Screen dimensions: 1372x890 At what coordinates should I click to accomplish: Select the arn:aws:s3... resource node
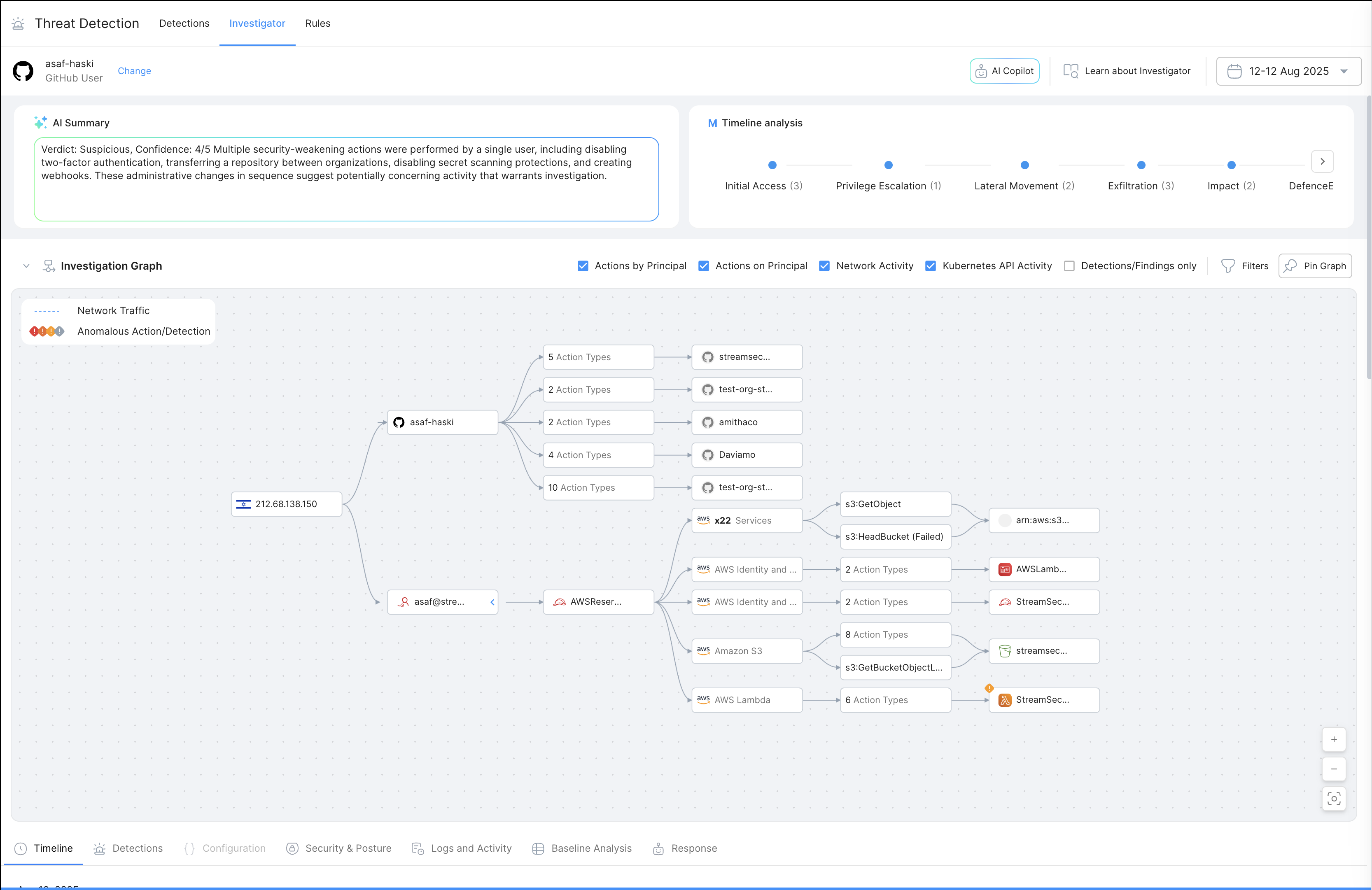[1044, 520]
